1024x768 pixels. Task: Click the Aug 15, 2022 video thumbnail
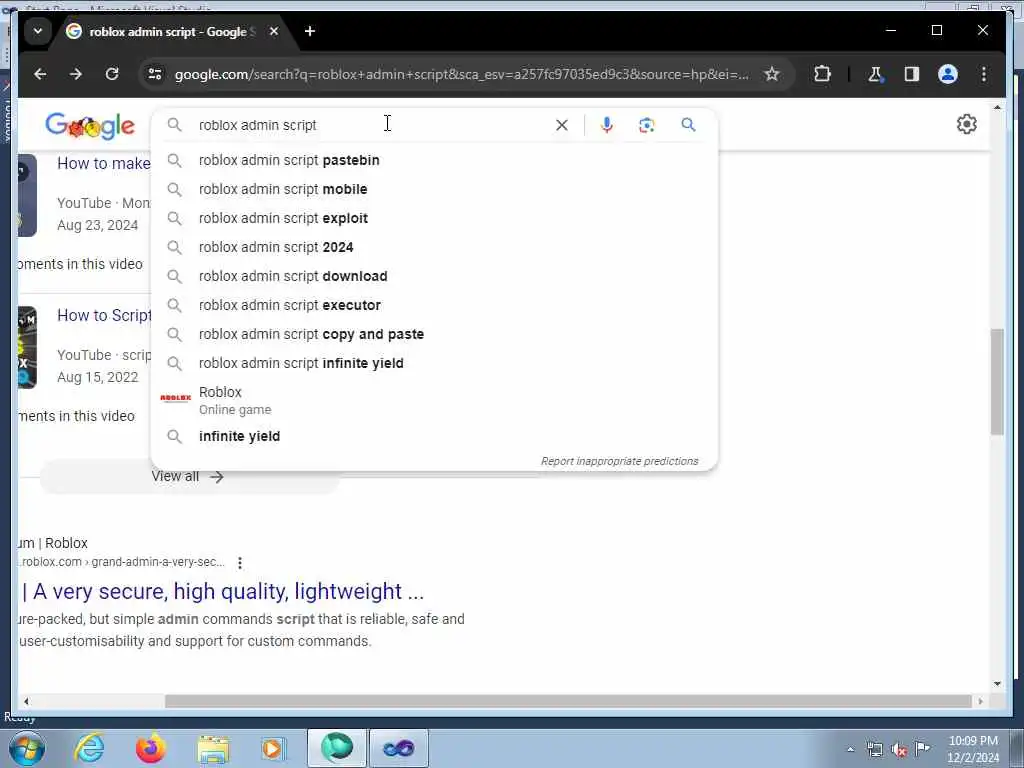point(27,347)
